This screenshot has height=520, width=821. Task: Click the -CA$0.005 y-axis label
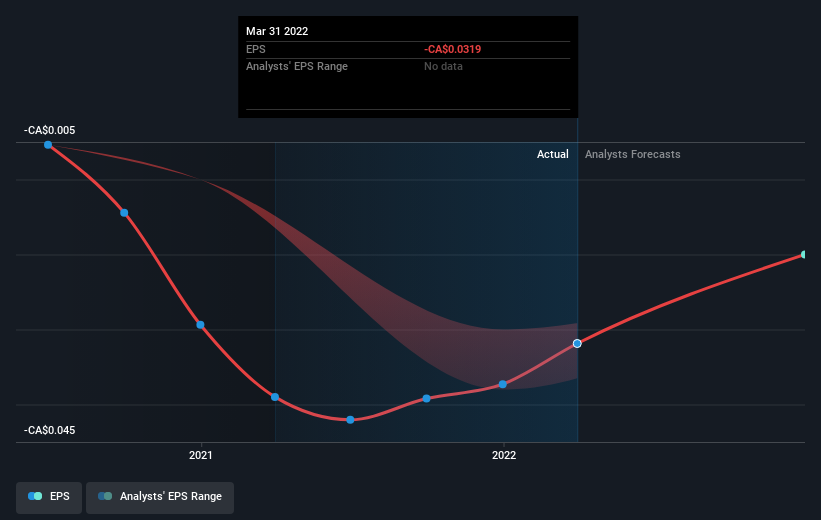point(49,130)
